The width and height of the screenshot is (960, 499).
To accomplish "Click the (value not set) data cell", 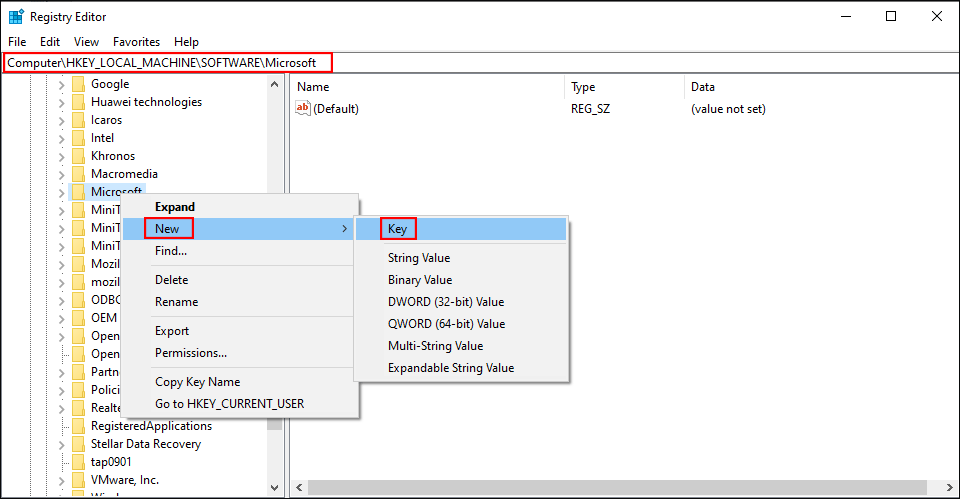I will [728, 109].
